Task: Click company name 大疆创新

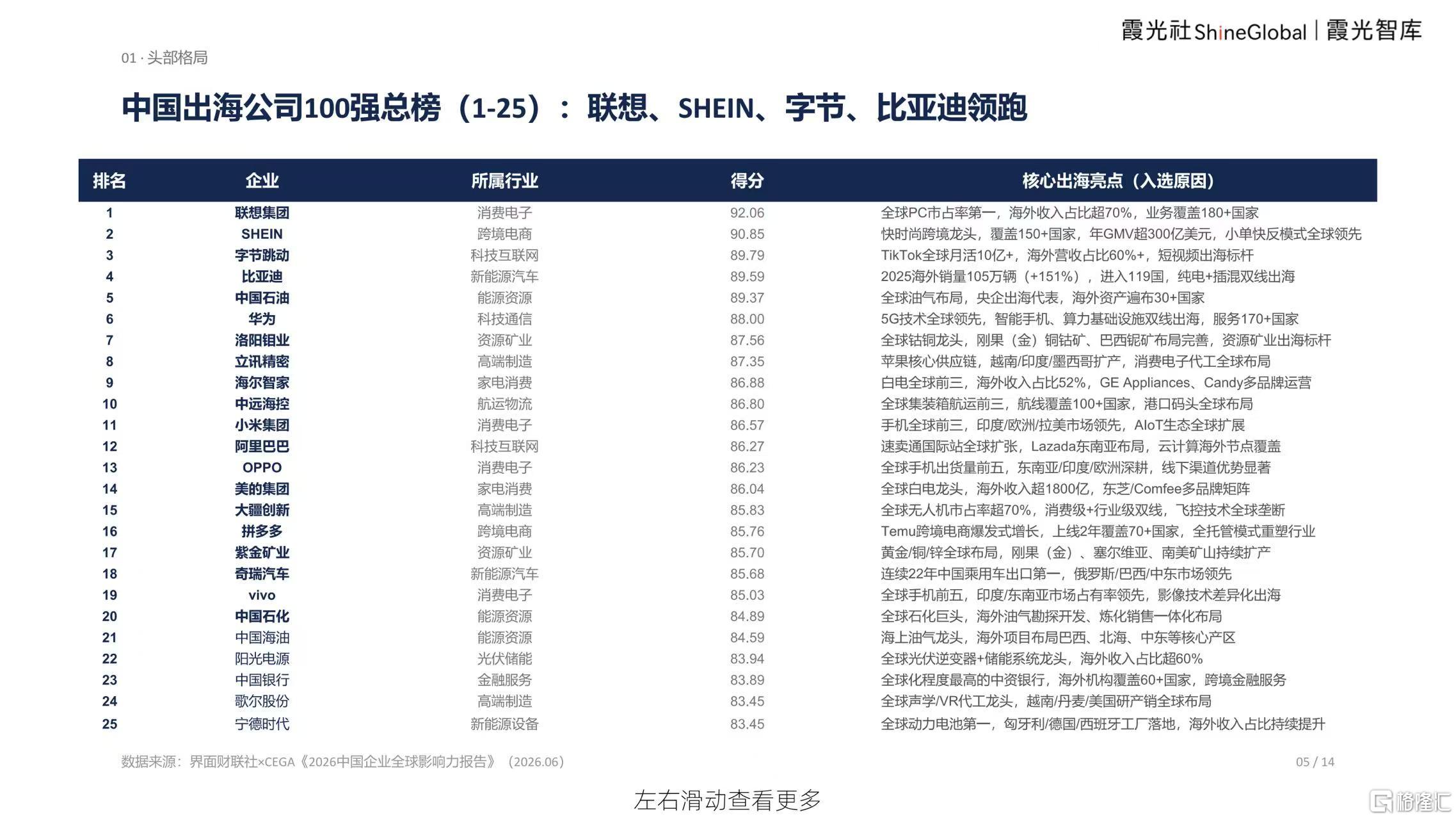Action: pos(262,510)
